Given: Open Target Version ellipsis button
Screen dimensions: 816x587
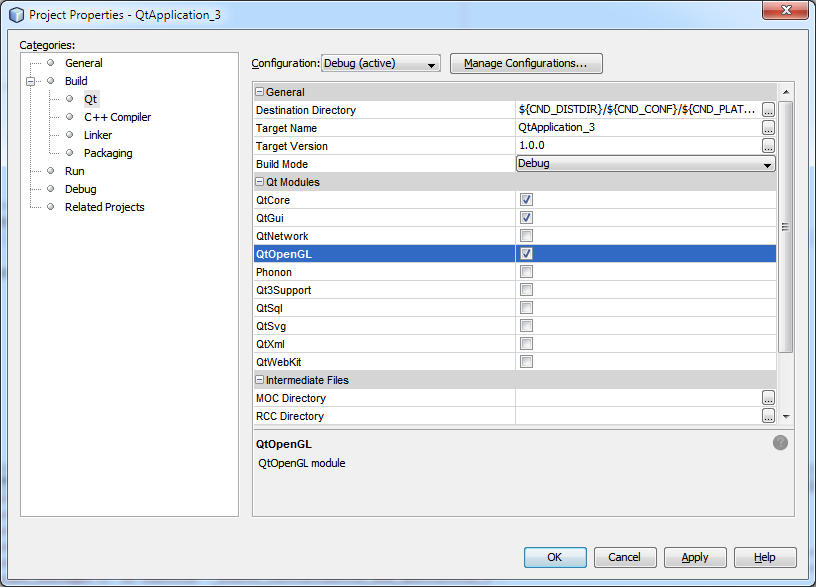Looking at the screenshot, I should tap(768, 146).
